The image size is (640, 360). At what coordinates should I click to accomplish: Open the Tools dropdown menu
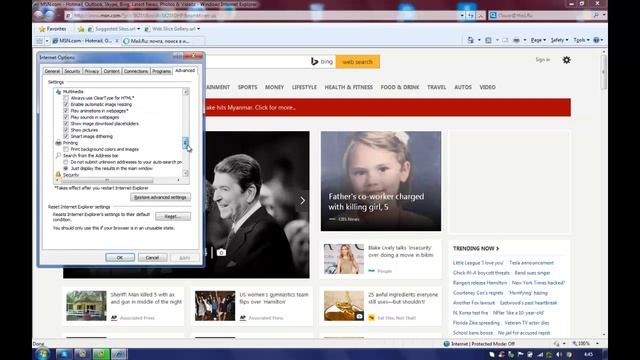pos(581,40)
